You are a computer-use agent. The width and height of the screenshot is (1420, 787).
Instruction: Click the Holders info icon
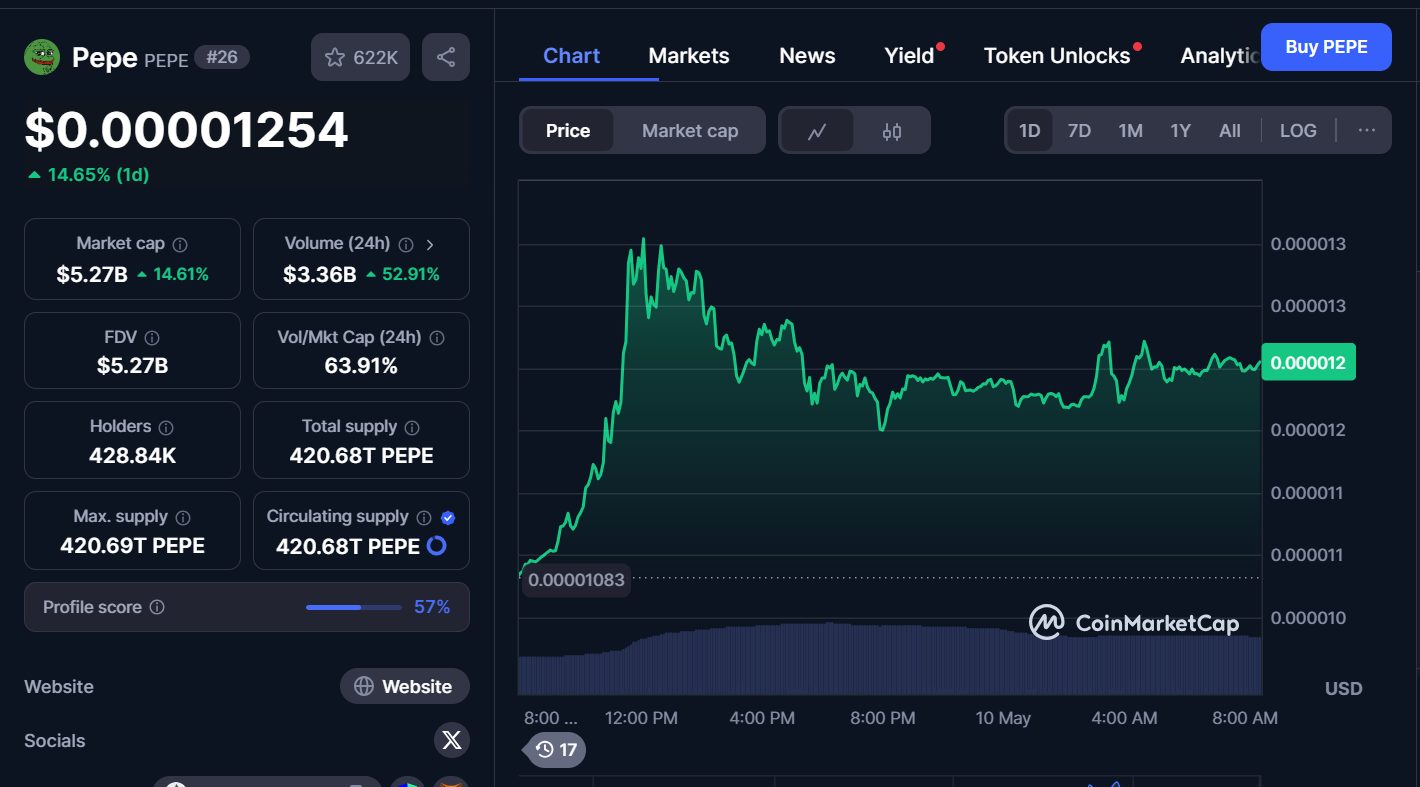(x=166, y=427)
